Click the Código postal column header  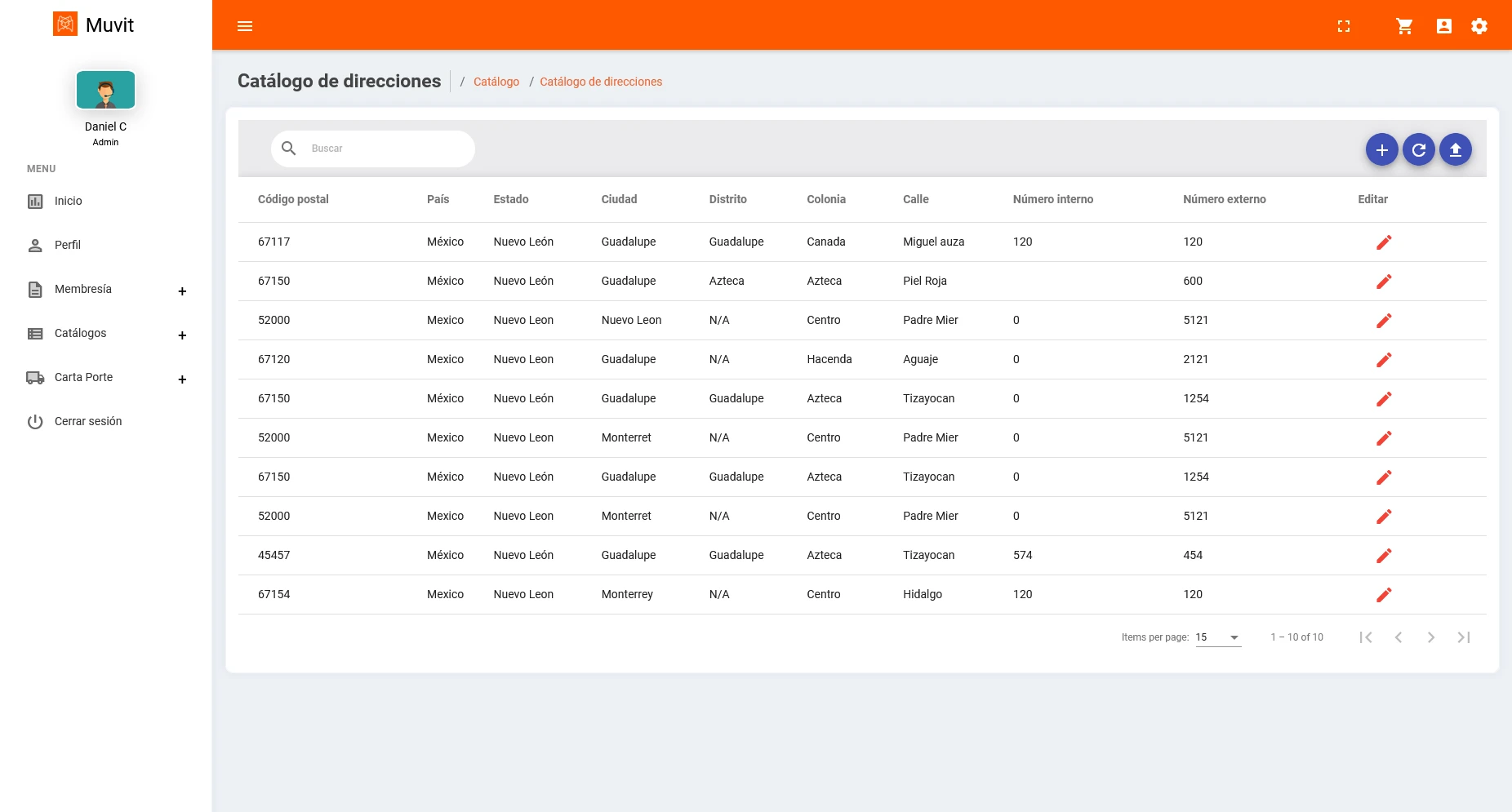click(293, 199)
